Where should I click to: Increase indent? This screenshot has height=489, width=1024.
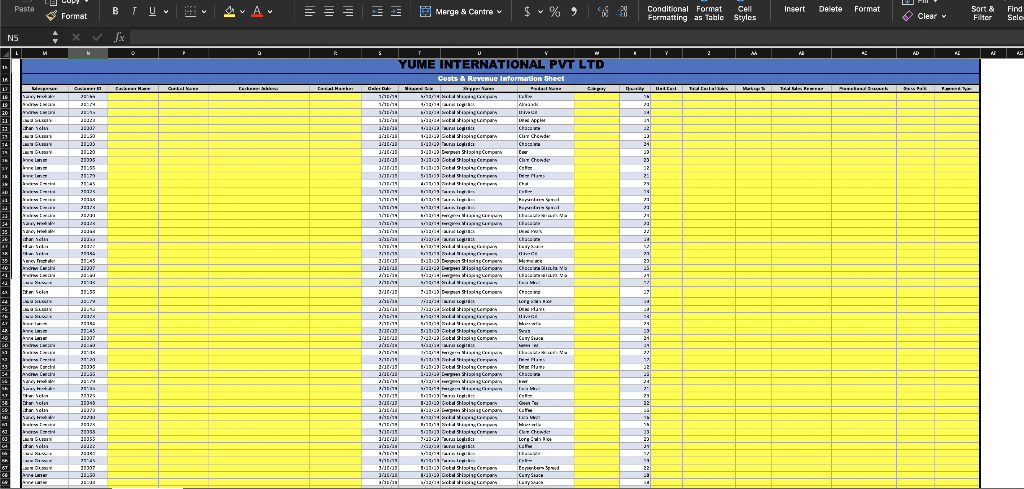click(x=396, y=11)
